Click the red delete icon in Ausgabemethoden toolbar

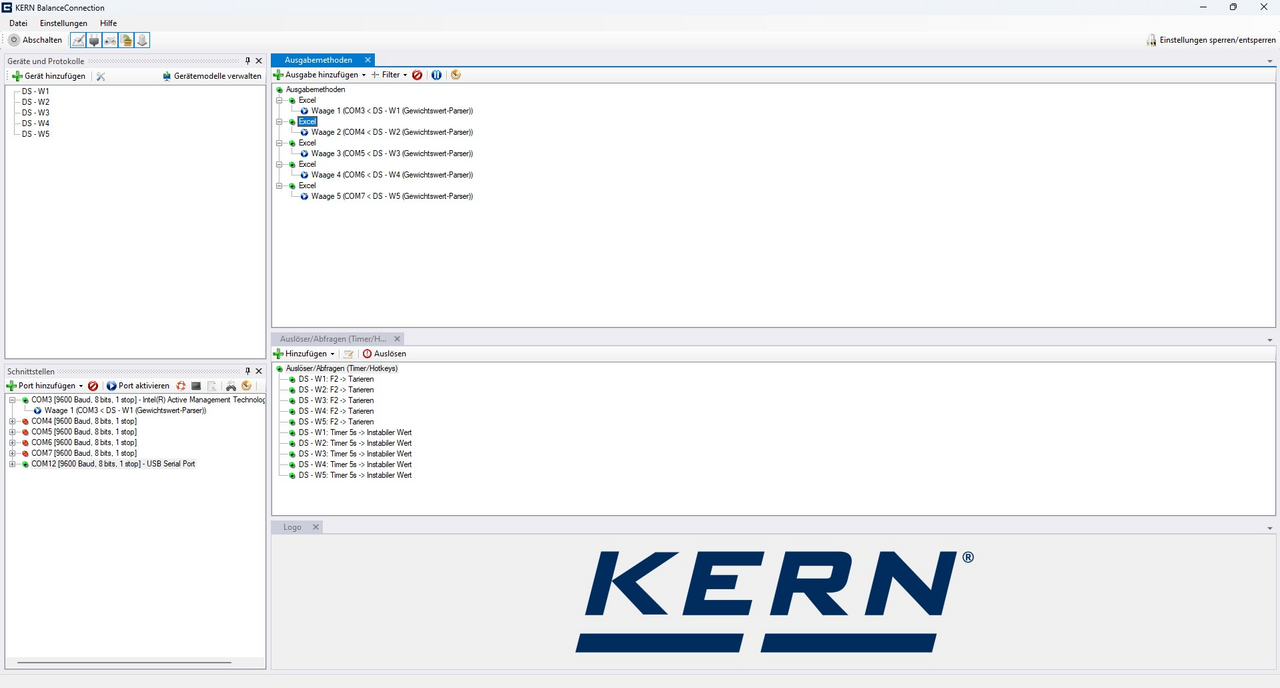417,75
